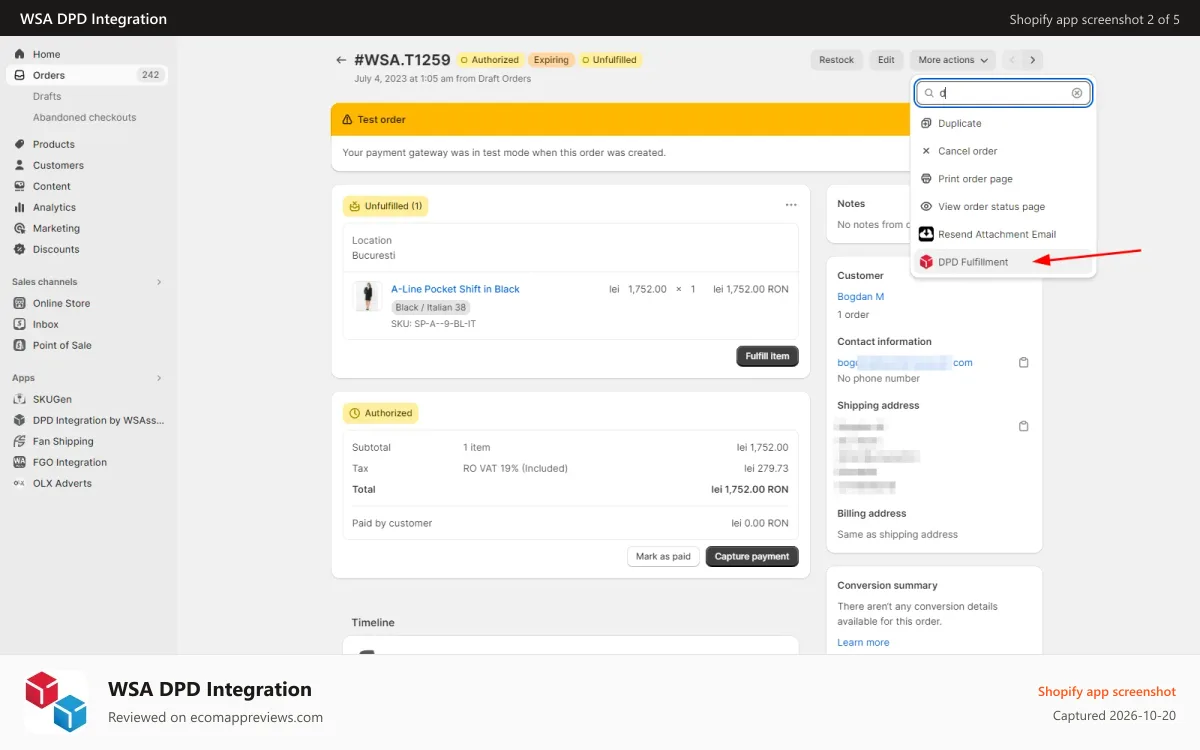Open Learn more conversion link

863,642
